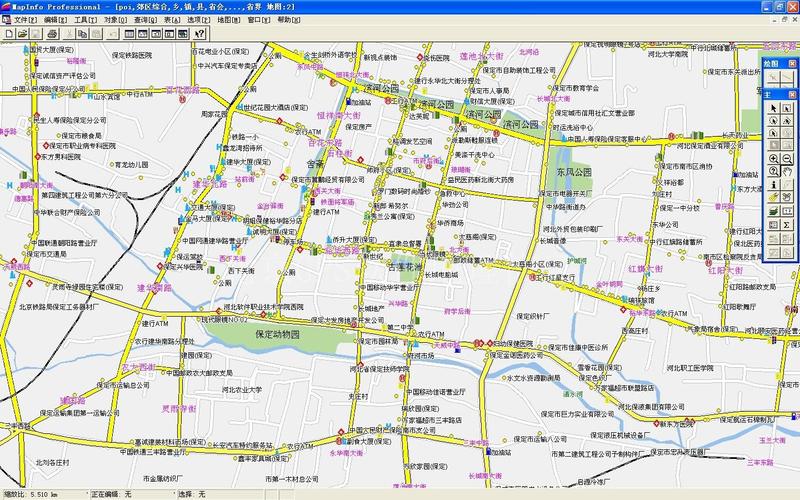
Task: Open the Change View magnifier-question tool
Action: point(773,171)
